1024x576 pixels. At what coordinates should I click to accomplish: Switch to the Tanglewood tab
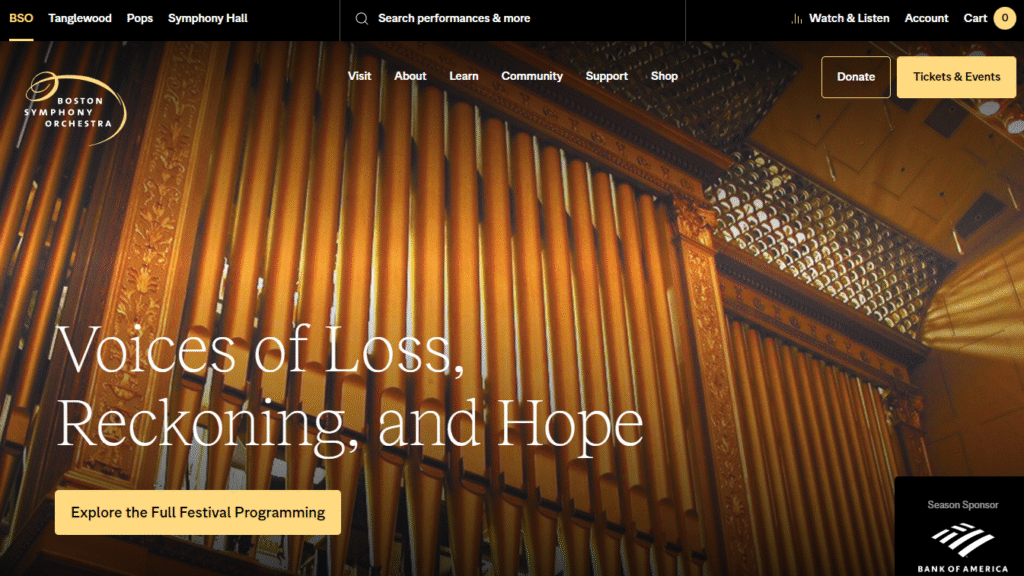(x=80, y=18)
